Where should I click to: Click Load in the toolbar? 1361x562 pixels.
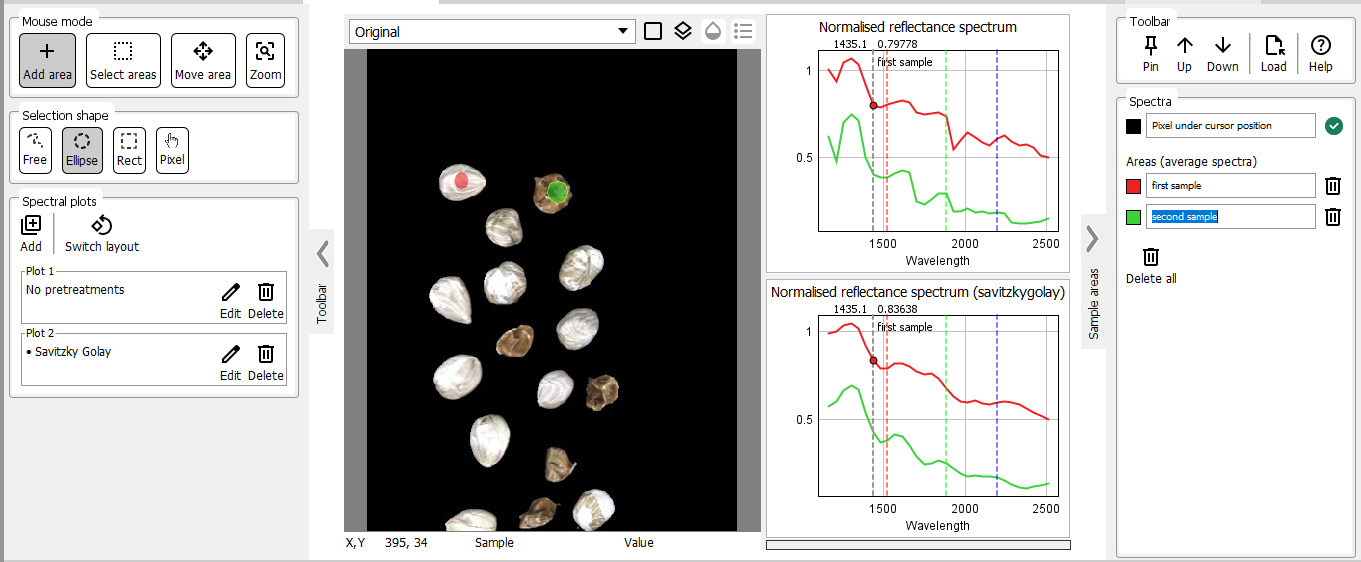1273,54
